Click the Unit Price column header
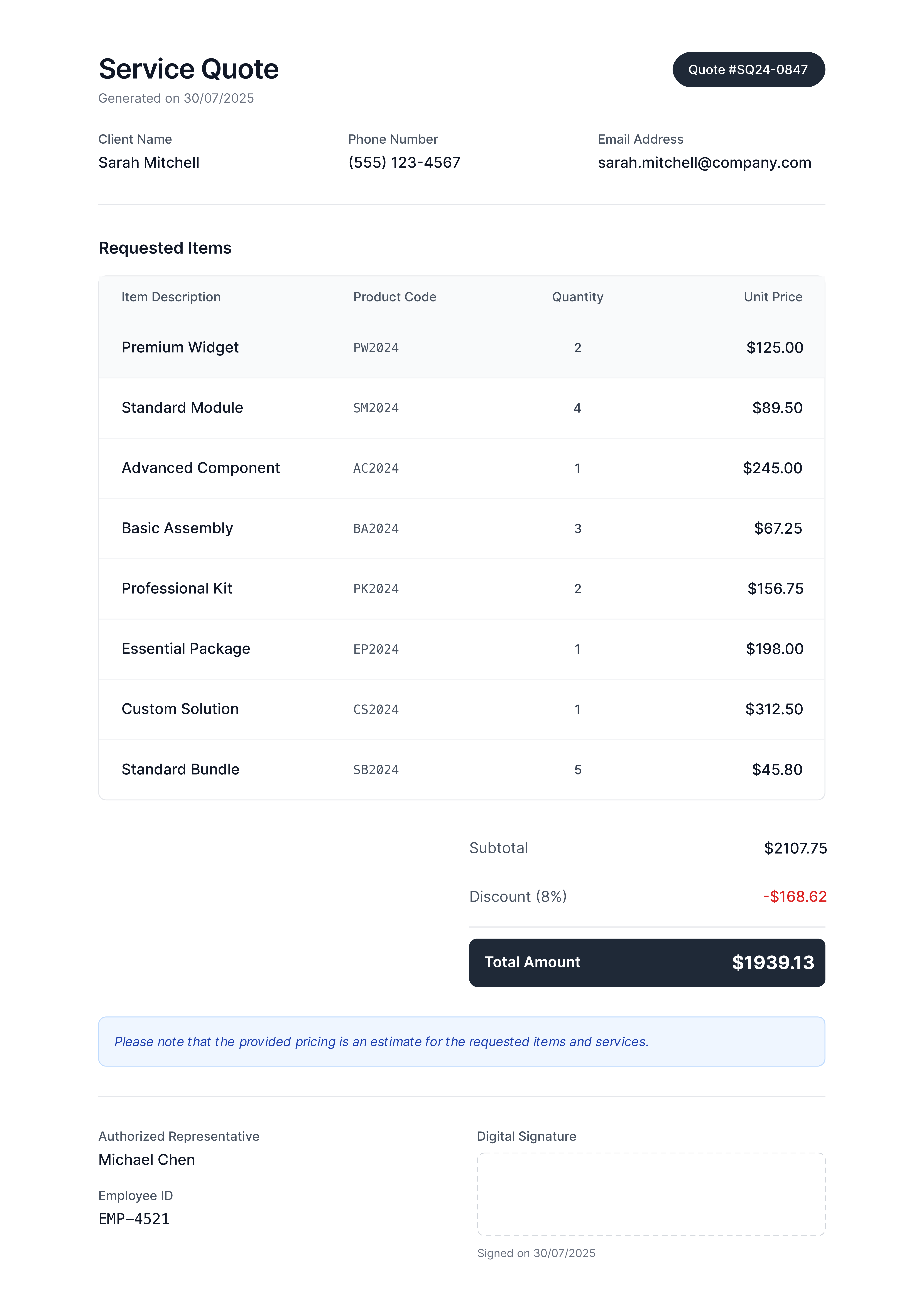Screen dimensions: 924x1307 (x=773, y=297)
